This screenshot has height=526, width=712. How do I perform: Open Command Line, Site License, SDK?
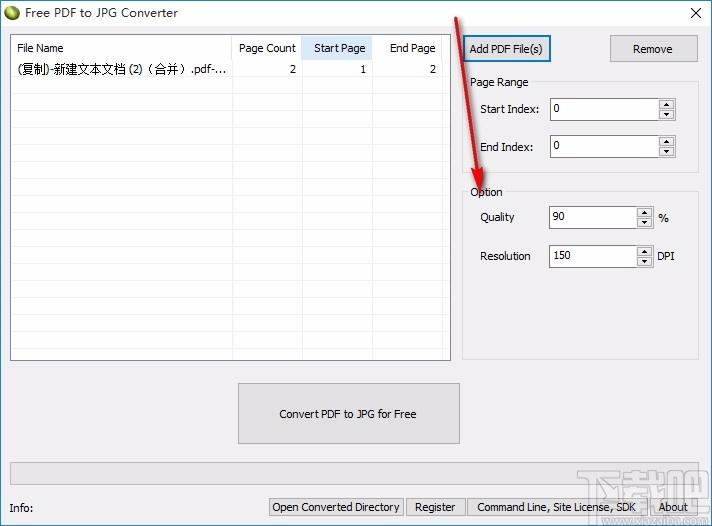(556, 507)
